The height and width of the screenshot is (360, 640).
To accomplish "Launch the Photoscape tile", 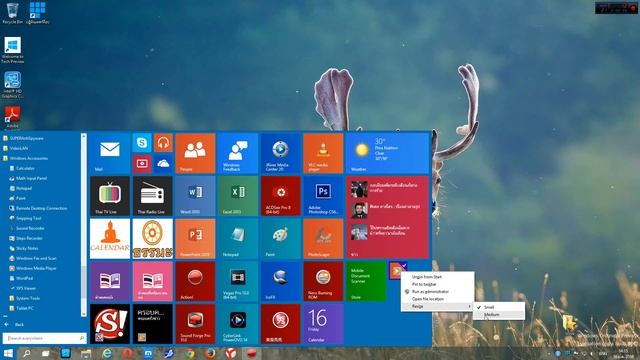I will [x=323, y=238].
